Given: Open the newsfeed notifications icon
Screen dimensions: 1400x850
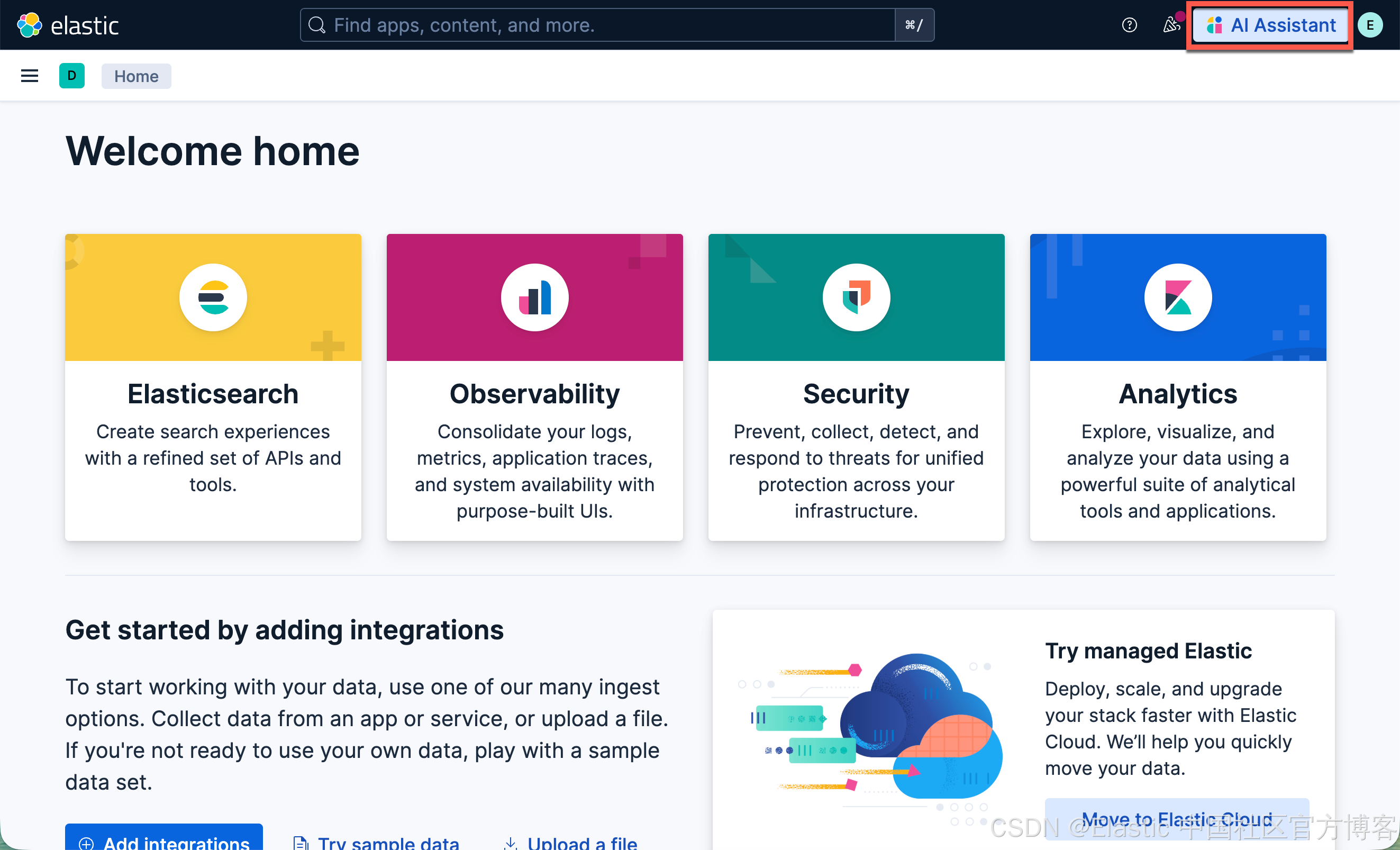Looking at the screenshot, I should [1171, 25].
